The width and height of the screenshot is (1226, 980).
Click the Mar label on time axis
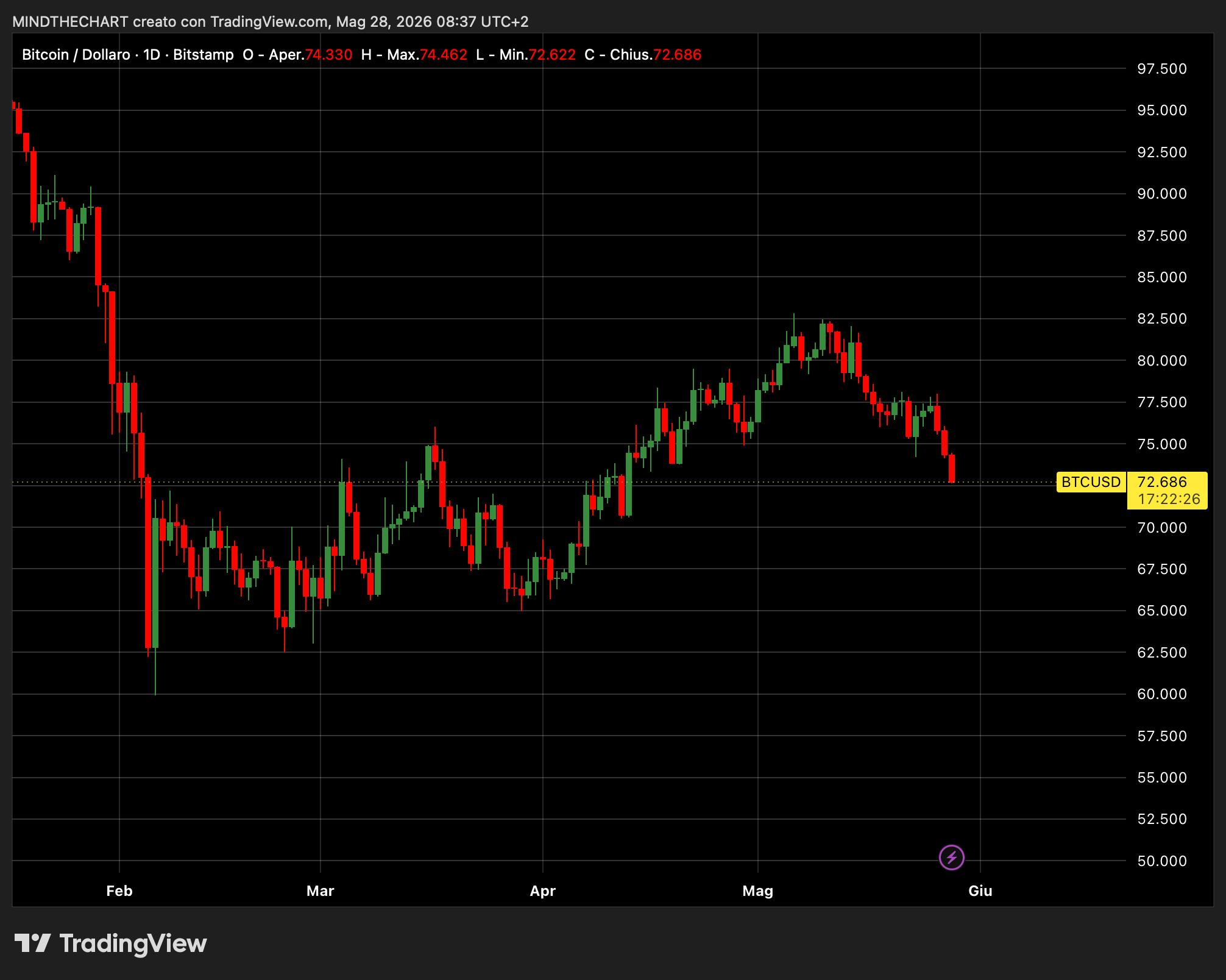click(x=321, y=891)
